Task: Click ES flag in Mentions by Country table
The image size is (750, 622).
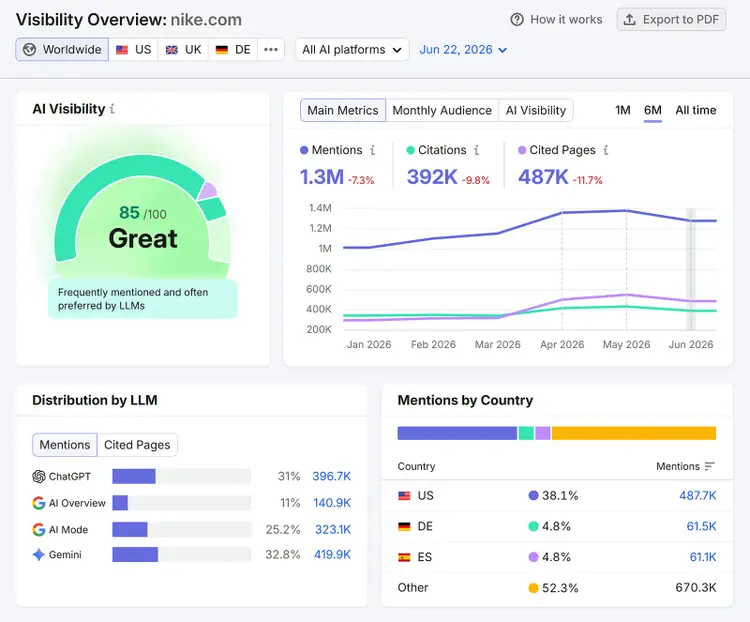Action: [x=404, y=557]
